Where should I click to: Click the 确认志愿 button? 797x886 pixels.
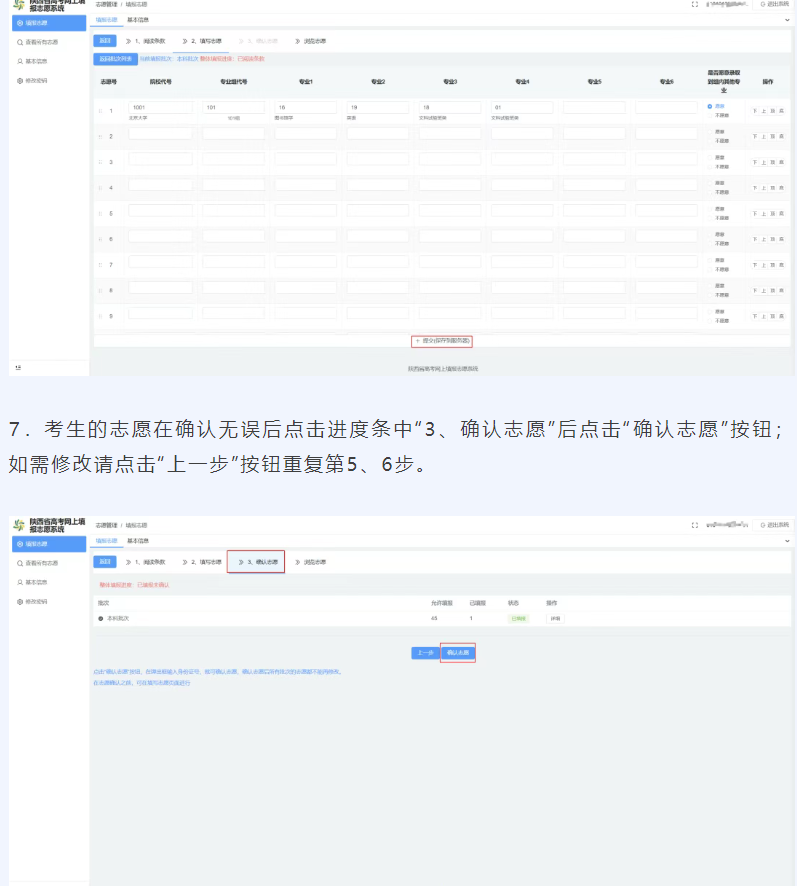coord(458,653)
